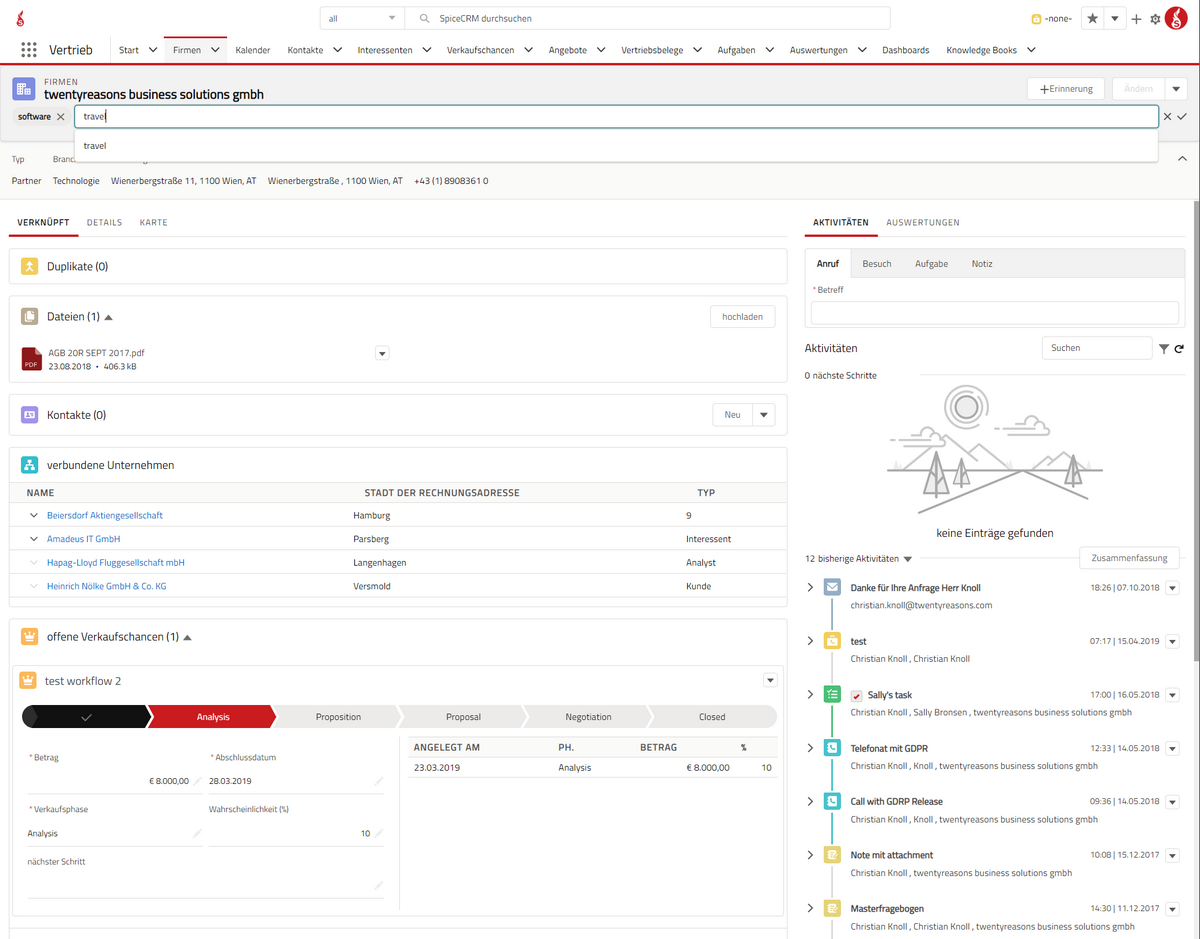This screenshot has width=1200, height=939.
Task: Click the test workflow 2 crown icon
Action: 28,681
